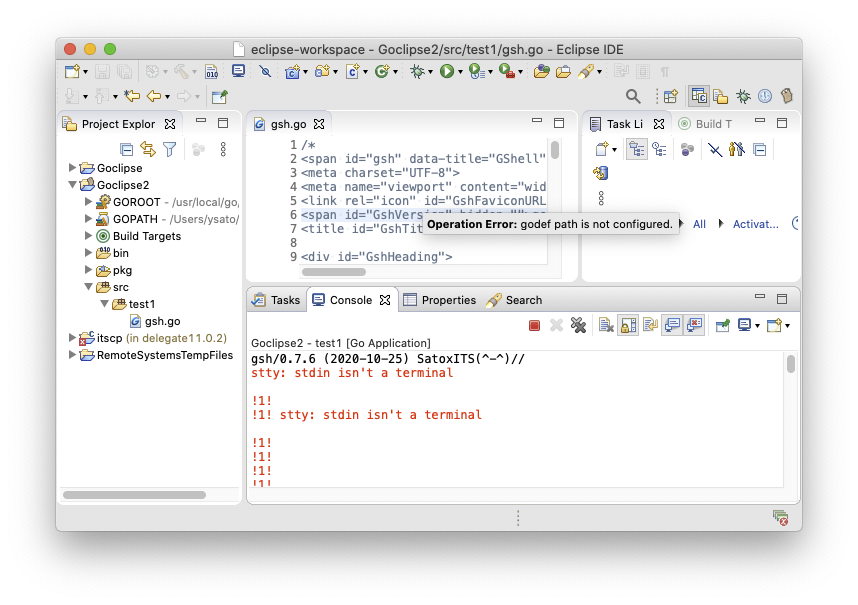Collapse the Goclipse2 project tree
858x605 pixels.
pos(73,185)
